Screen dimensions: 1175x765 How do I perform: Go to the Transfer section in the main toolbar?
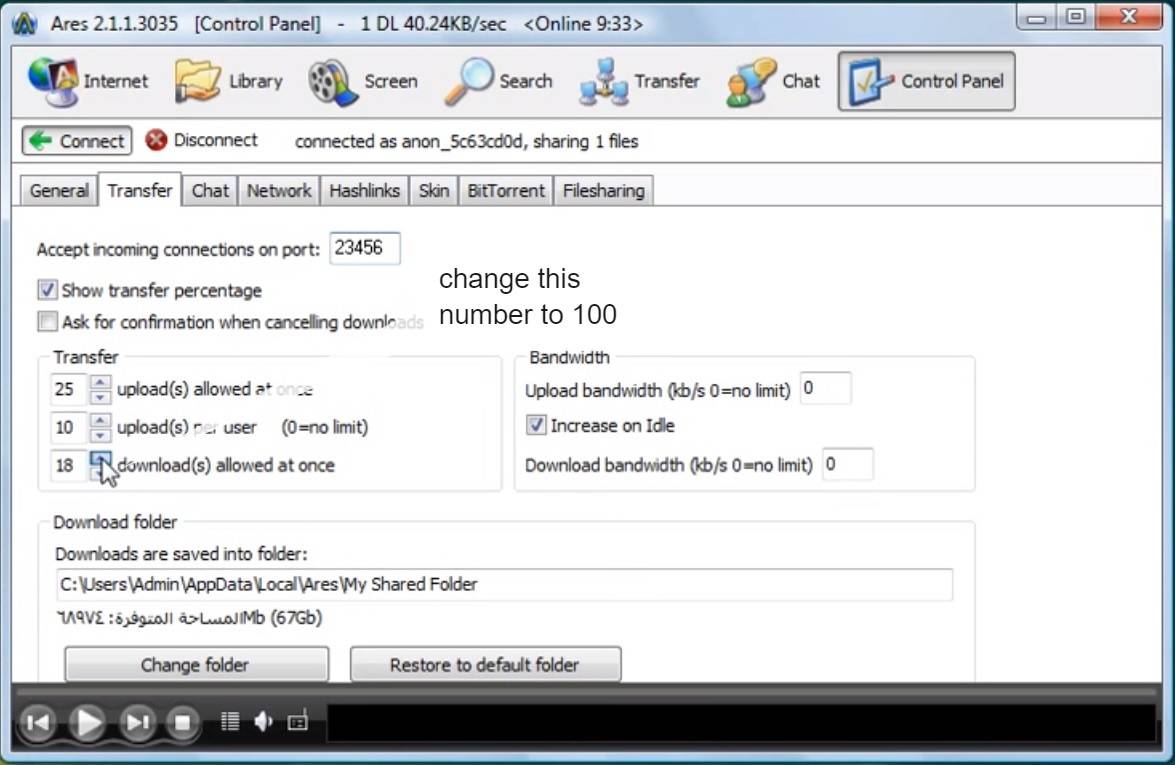coord(639,81)
